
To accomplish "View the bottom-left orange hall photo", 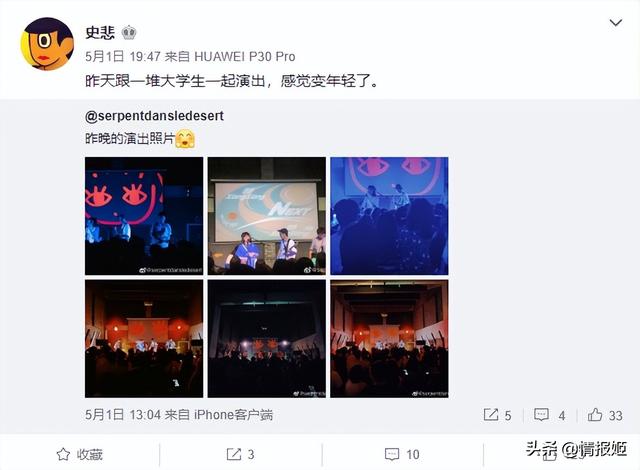I will click(x=144, y=339).
